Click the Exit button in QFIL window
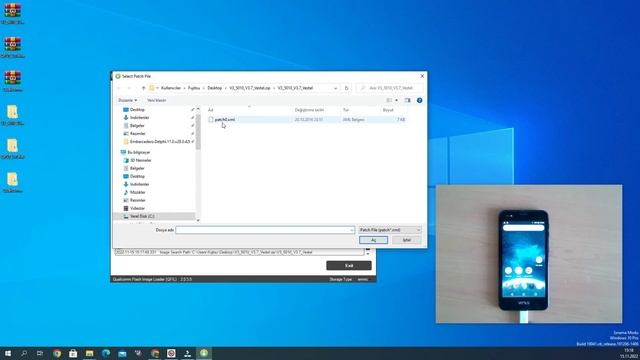This screenshot has height=360, width=640. point(349,266)
